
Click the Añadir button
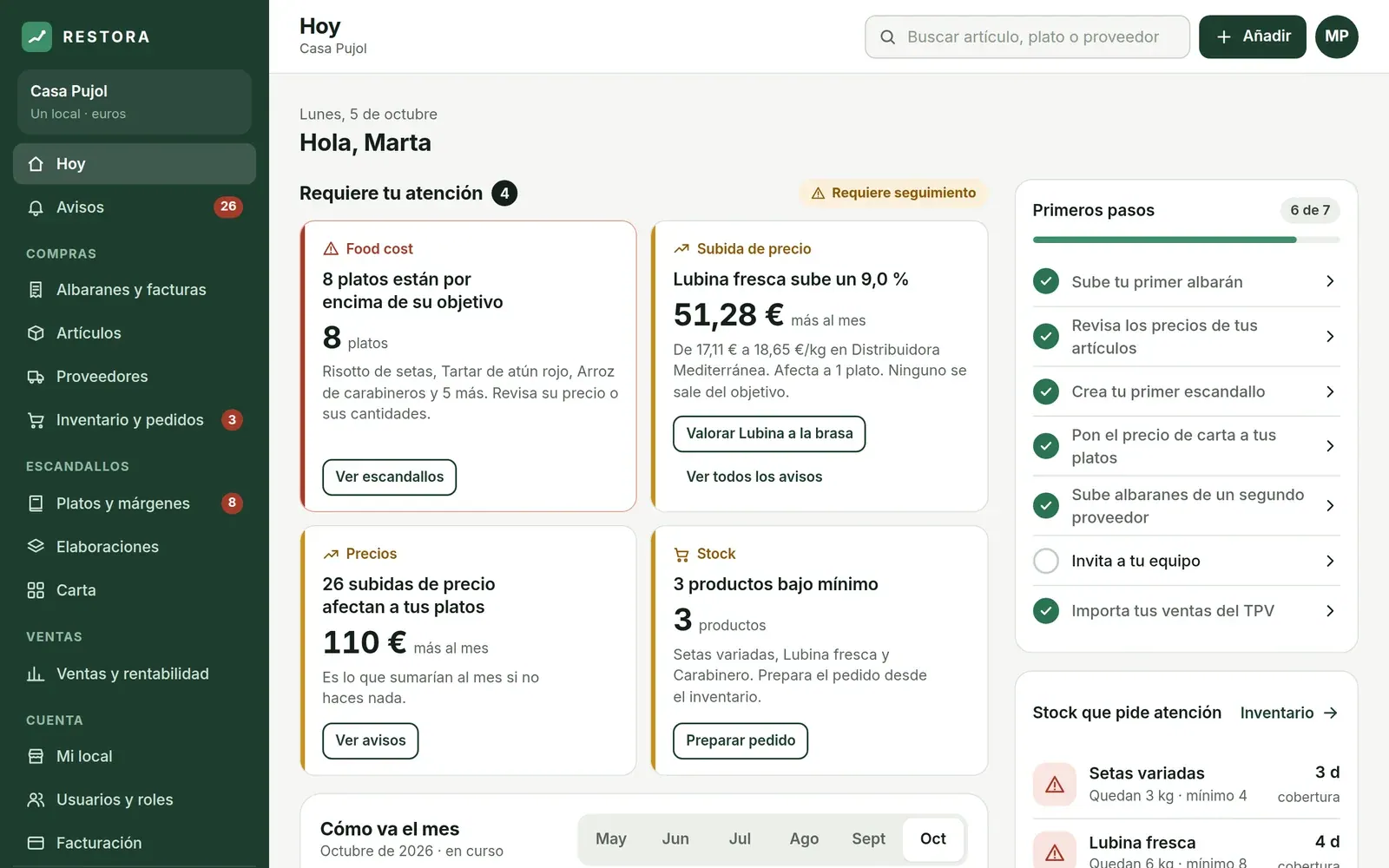(1253, 36)
